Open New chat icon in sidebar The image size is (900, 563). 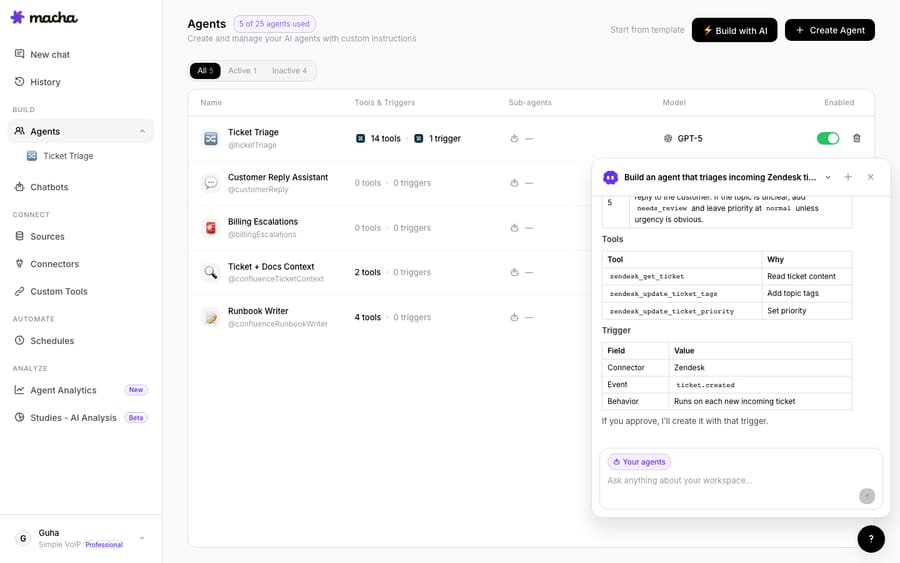click(x=20, y=54)
